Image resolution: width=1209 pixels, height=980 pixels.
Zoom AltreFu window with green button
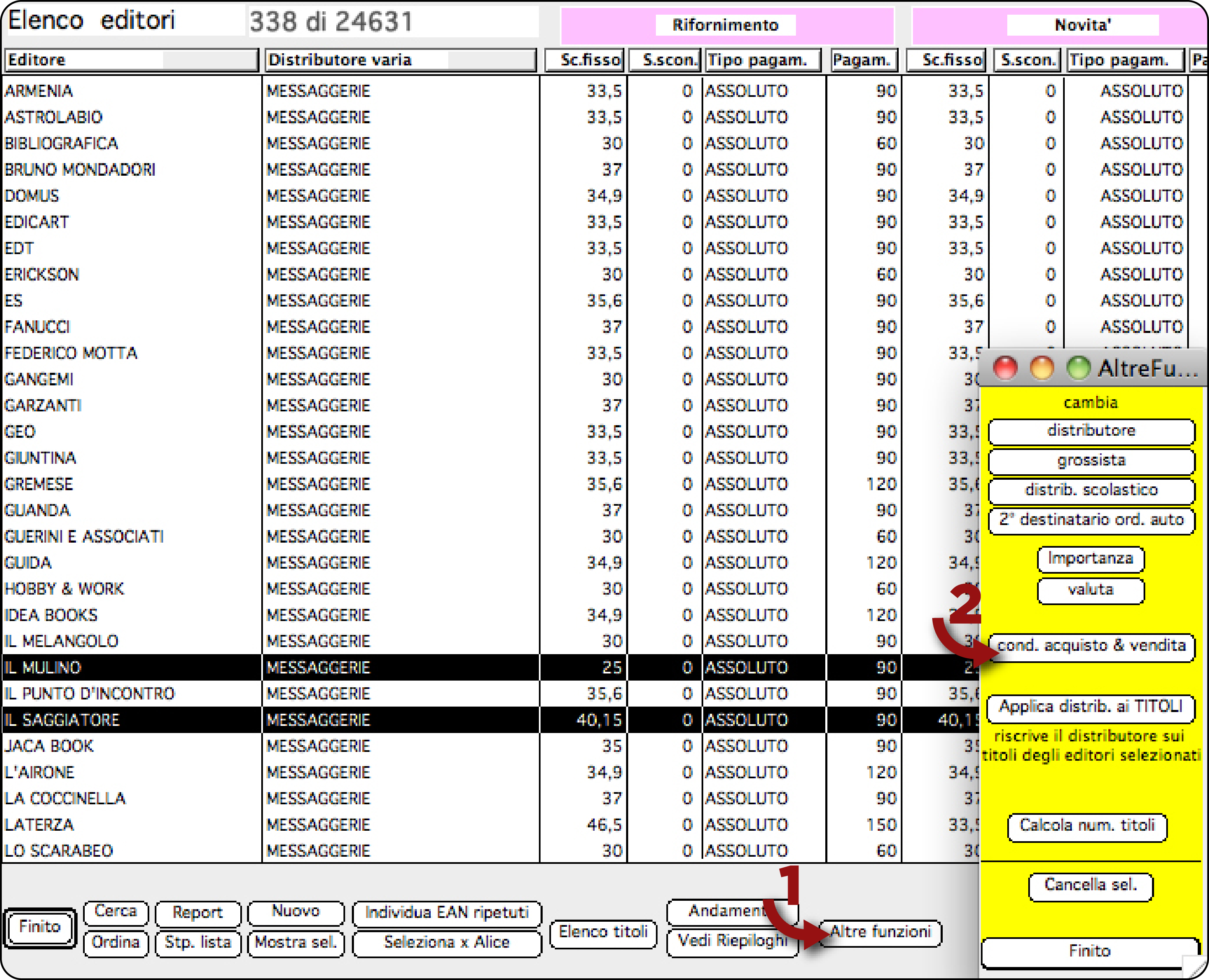1079,369
